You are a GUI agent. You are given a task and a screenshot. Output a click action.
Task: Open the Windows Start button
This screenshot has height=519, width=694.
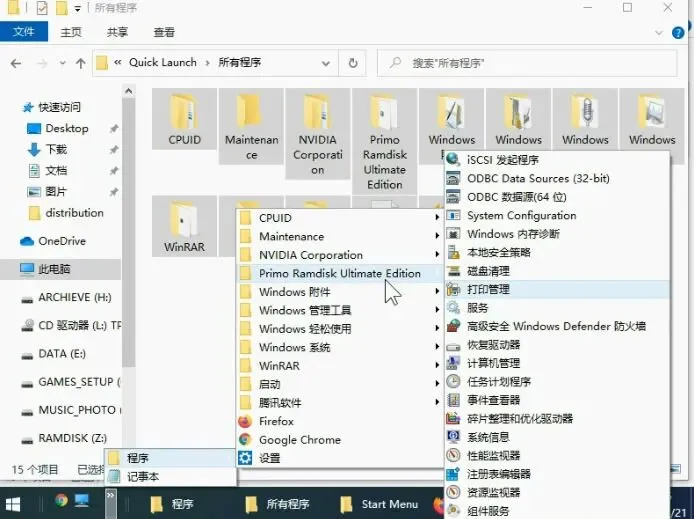pos(12,504)
